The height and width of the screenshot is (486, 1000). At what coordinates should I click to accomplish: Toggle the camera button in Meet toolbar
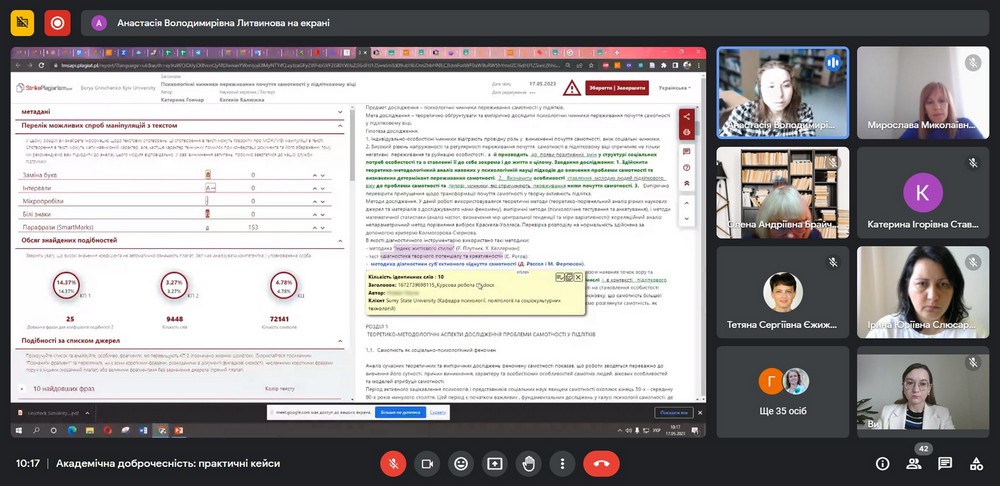coord(427,463)
